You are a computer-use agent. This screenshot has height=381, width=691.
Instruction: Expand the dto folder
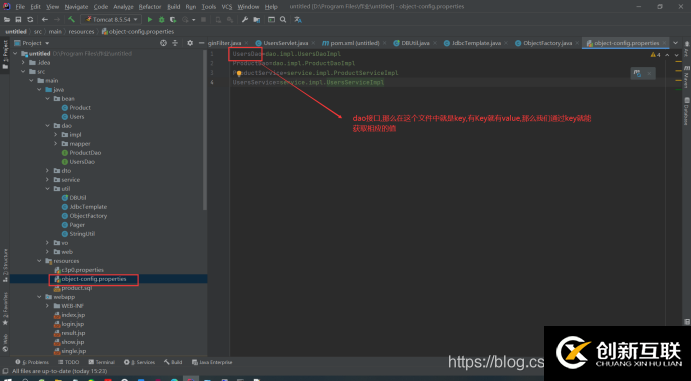click(x=48, y=171)
